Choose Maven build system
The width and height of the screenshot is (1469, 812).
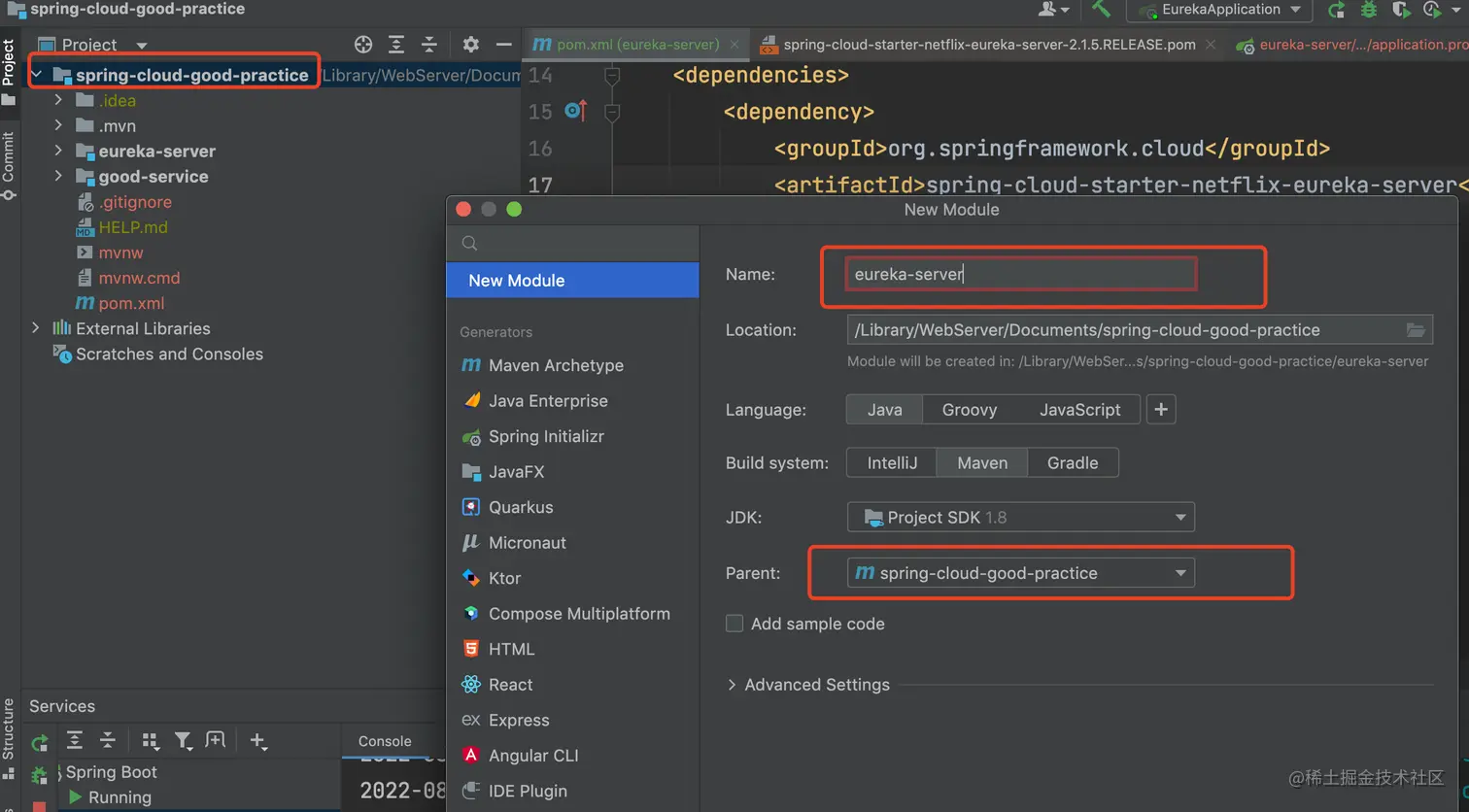pos(982,463)
